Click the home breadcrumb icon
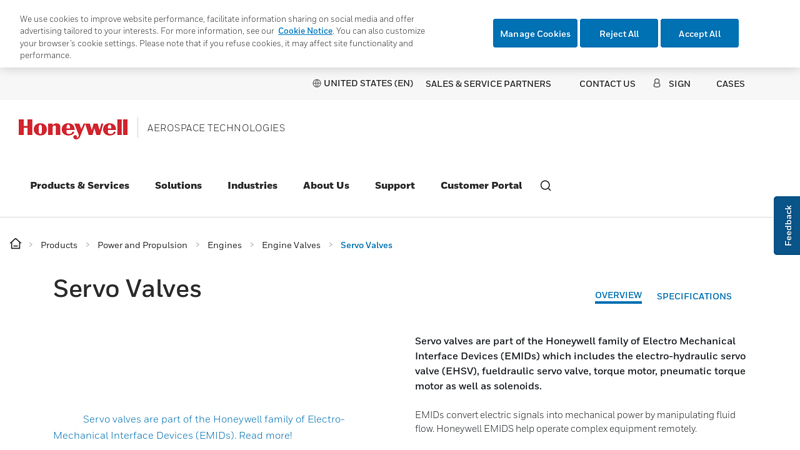Image resolution: width=800 pixels, height=450 pixels. click(16, 244)
